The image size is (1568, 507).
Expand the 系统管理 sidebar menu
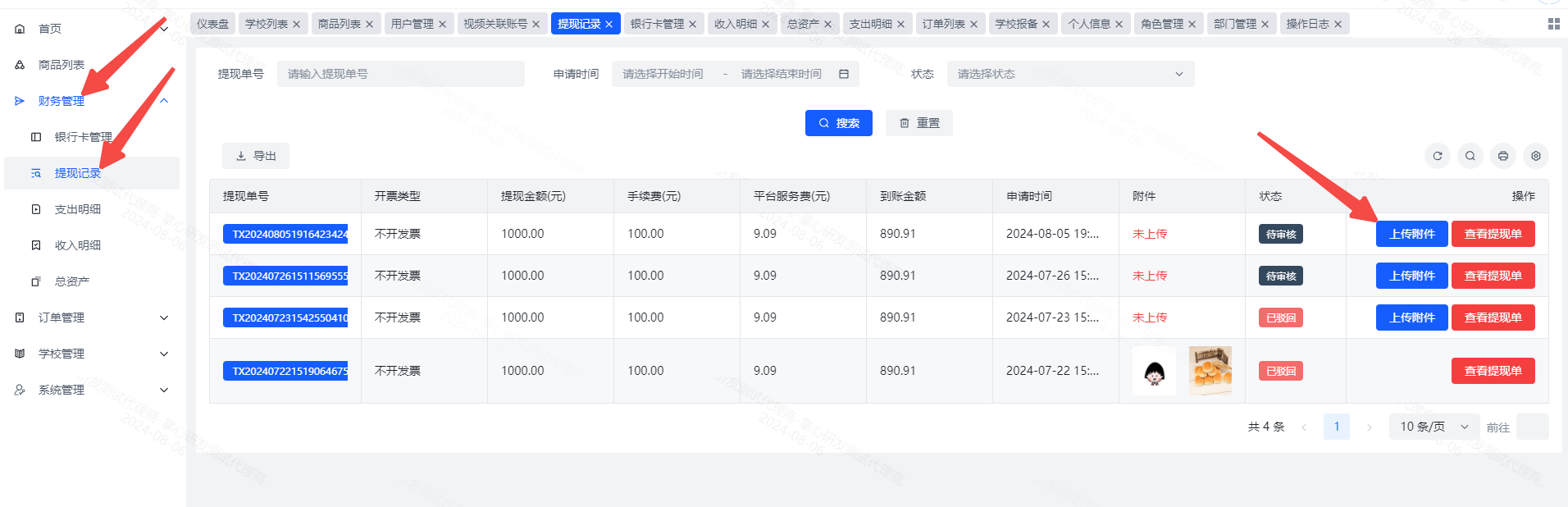[90, 390]
